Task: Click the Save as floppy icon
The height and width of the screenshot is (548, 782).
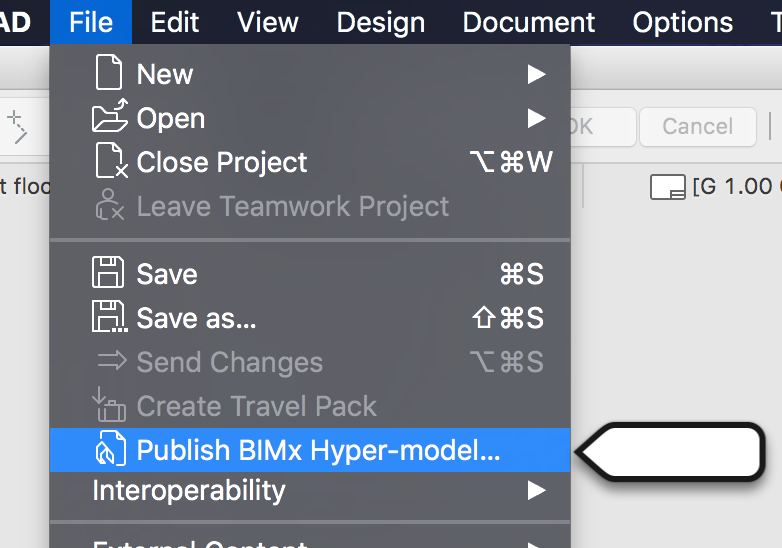Action: (109, 318)
